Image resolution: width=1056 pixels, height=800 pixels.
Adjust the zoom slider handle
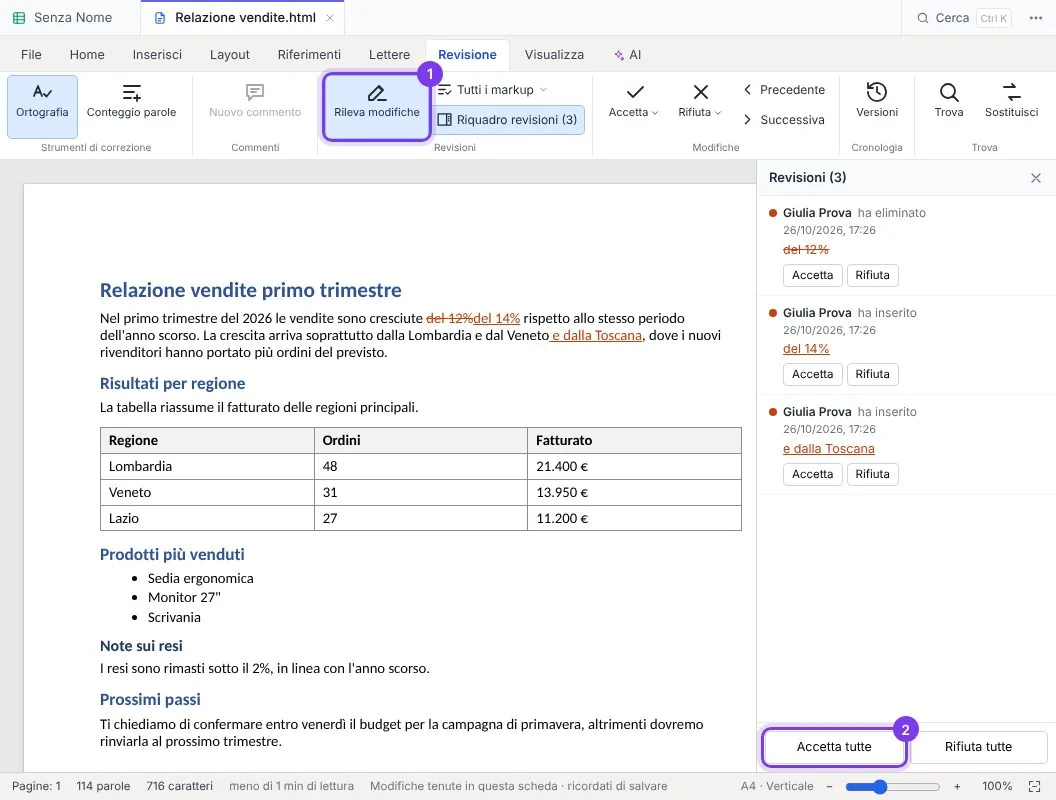click(880, 787)
